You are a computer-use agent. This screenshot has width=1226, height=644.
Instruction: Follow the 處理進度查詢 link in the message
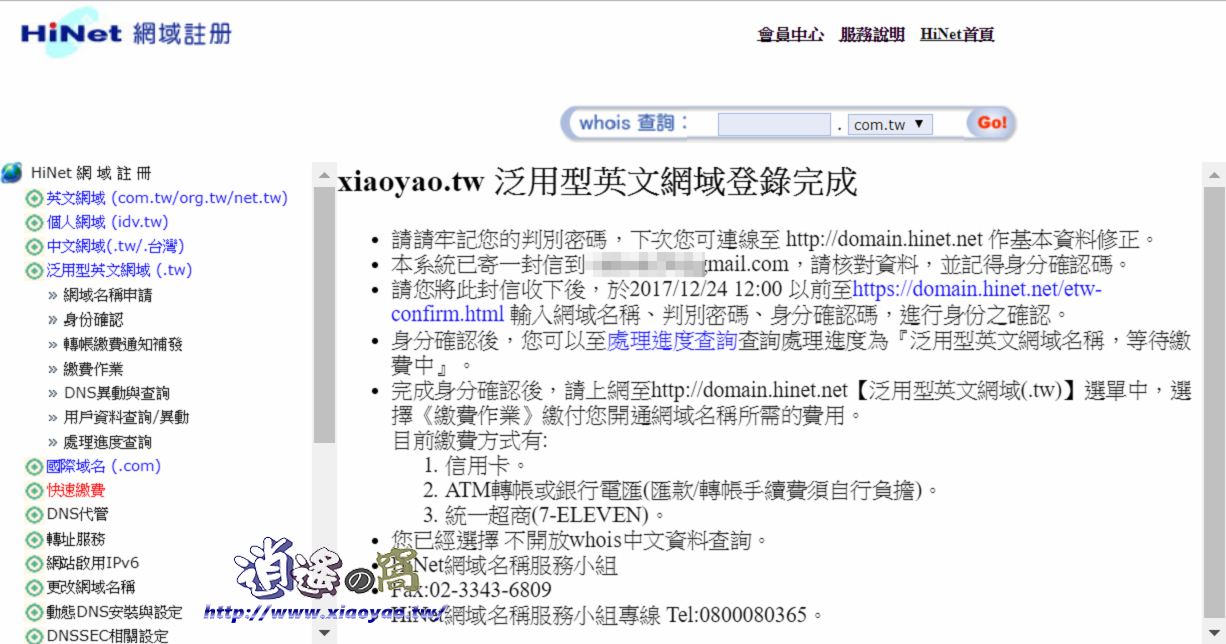(672, 340)
